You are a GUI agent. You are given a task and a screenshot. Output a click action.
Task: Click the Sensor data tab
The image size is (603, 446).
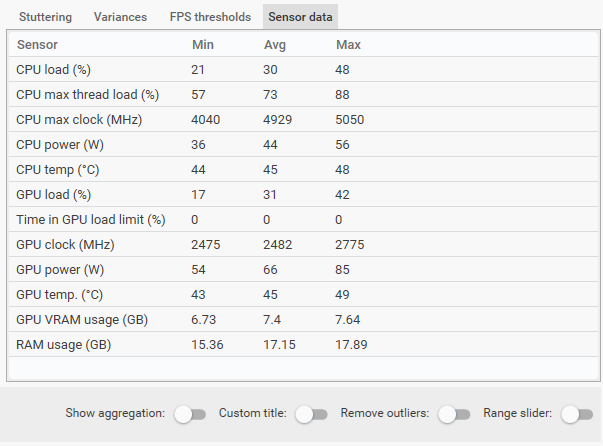point(300,17)
